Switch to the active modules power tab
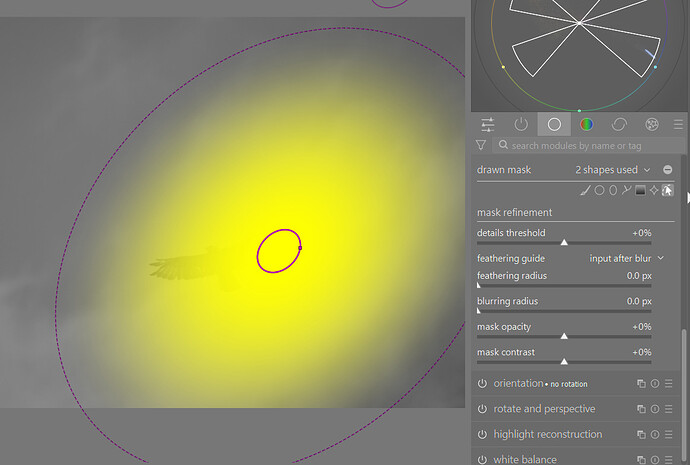This screenshot has height=465, width=690. click(x=521, y=124)
